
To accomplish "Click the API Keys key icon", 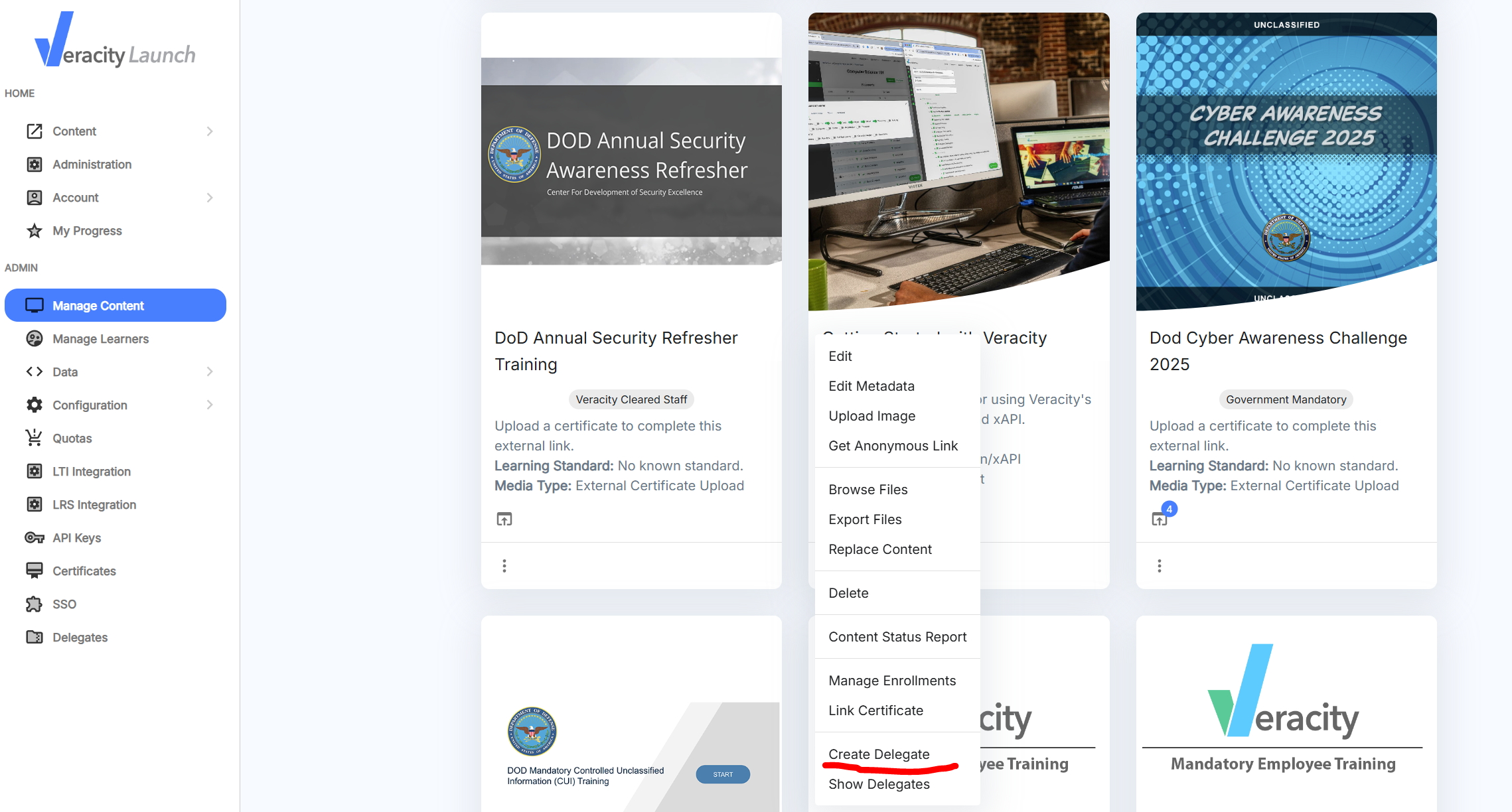I will point(35,537).
